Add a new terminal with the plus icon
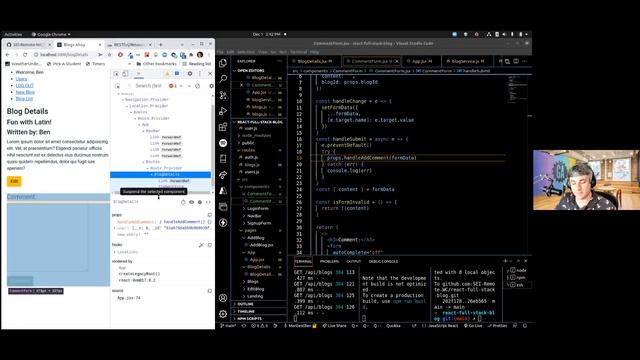Image resolution: width=640 pixels, height=360 pixels. (505, 261)
